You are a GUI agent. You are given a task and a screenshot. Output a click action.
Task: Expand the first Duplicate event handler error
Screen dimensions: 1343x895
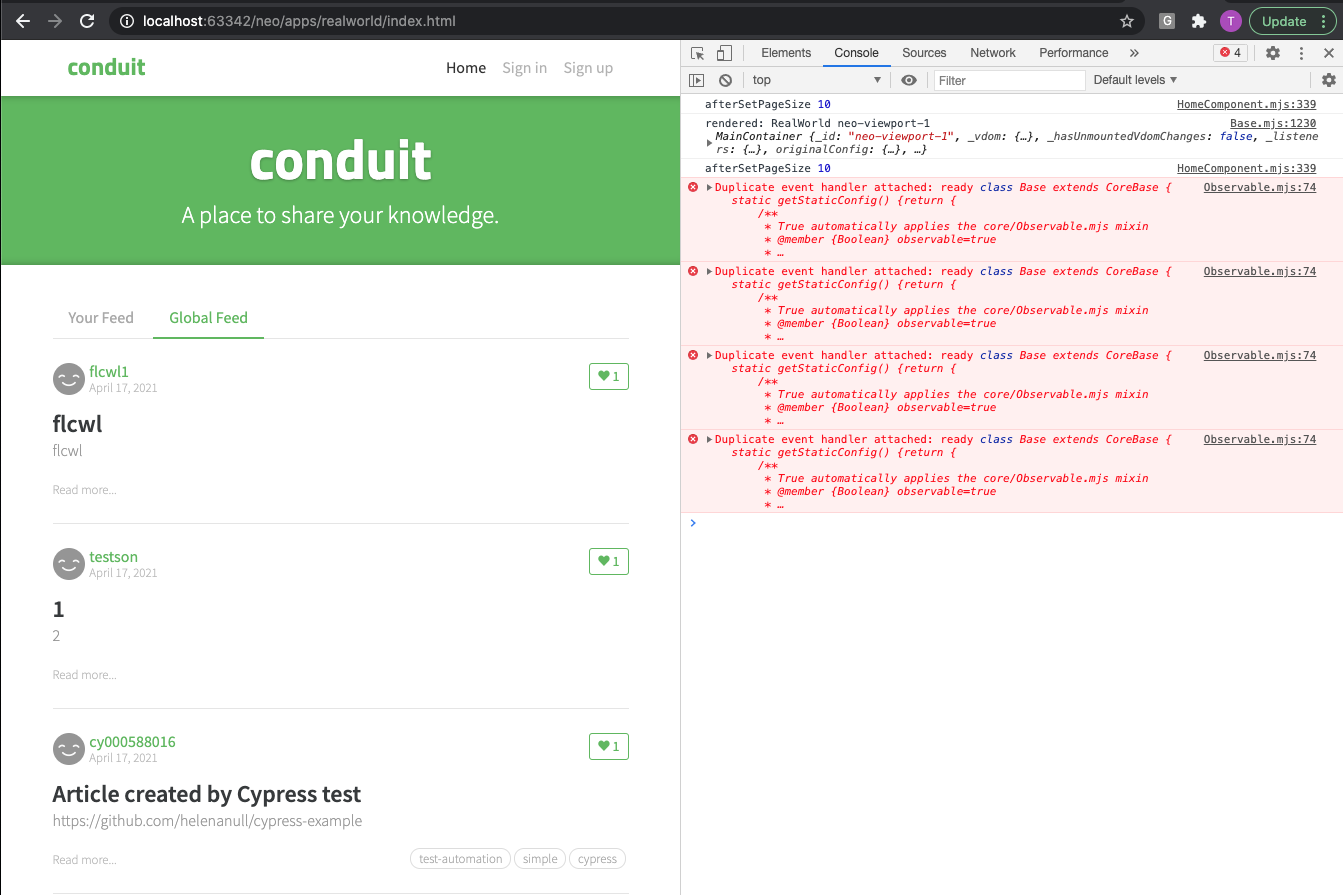(710, 187)
